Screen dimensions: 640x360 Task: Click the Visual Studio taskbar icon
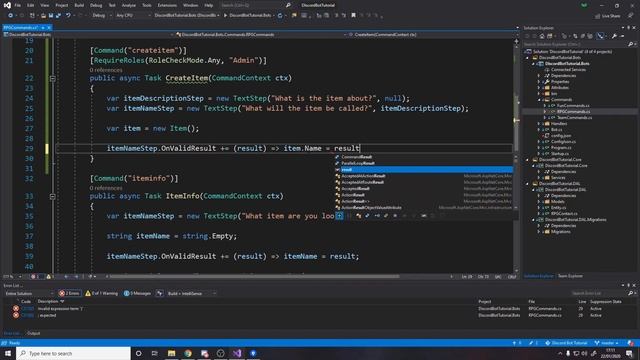237,353
